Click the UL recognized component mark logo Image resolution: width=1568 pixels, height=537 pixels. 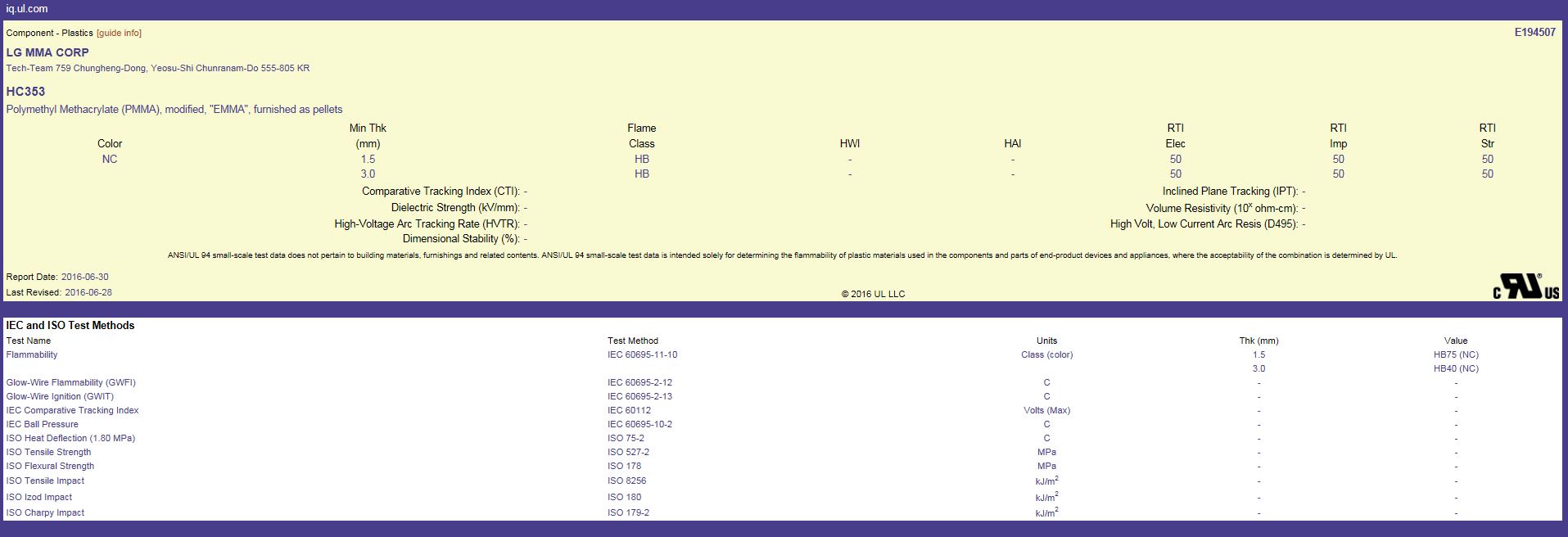click(x=1526, y=287)
